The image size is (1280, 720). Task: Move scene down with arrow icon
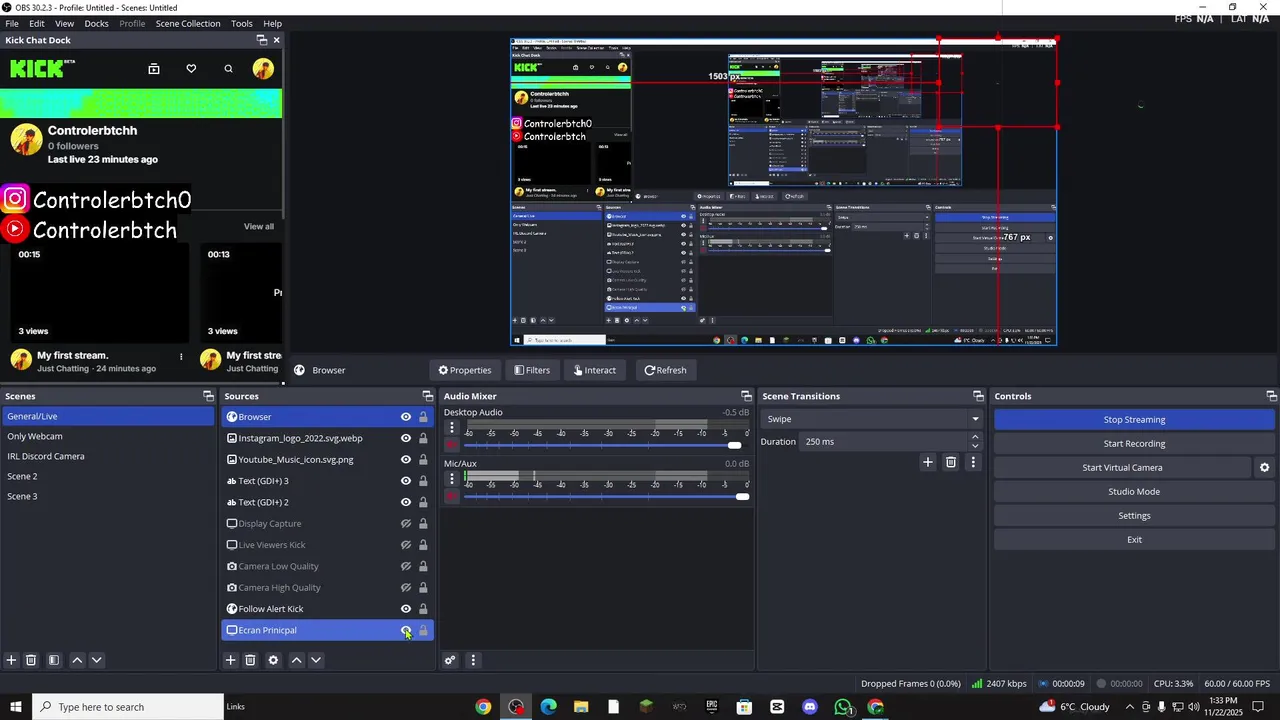96,660
